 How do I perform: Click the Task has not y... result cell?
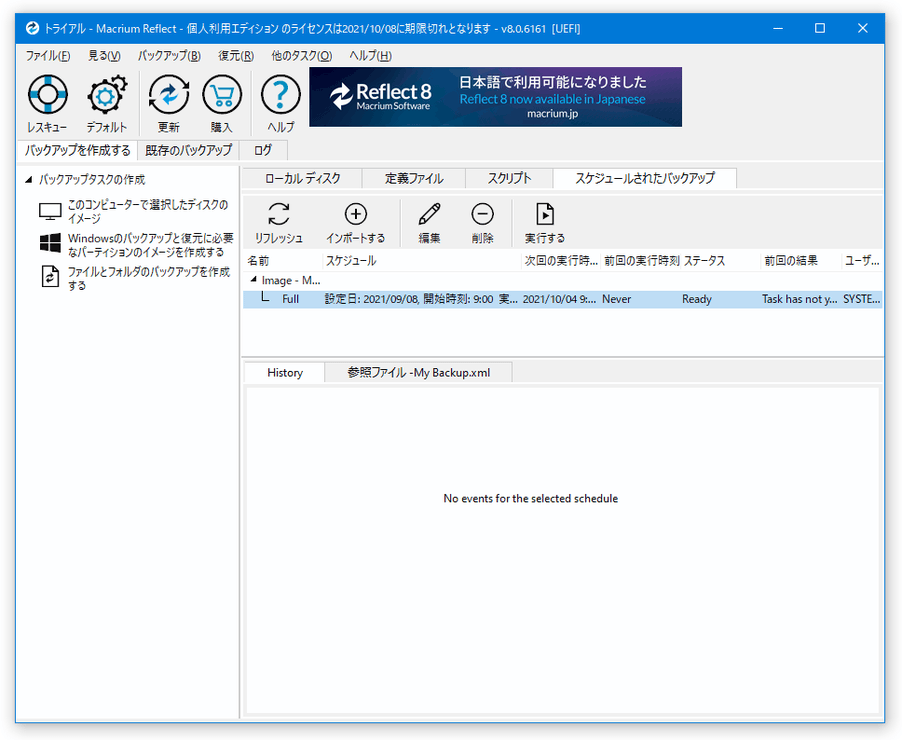pos(800,299)
